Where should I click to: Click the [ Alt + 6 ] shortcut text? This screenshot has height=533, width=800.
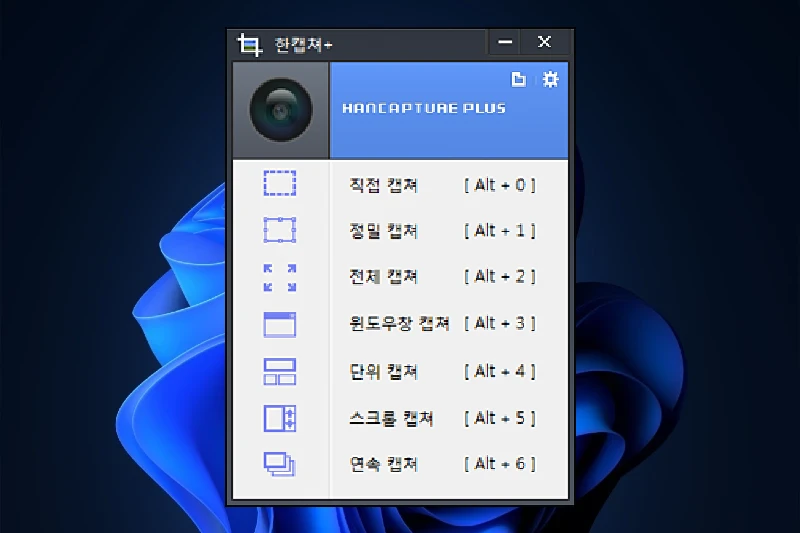click(499, 464)
